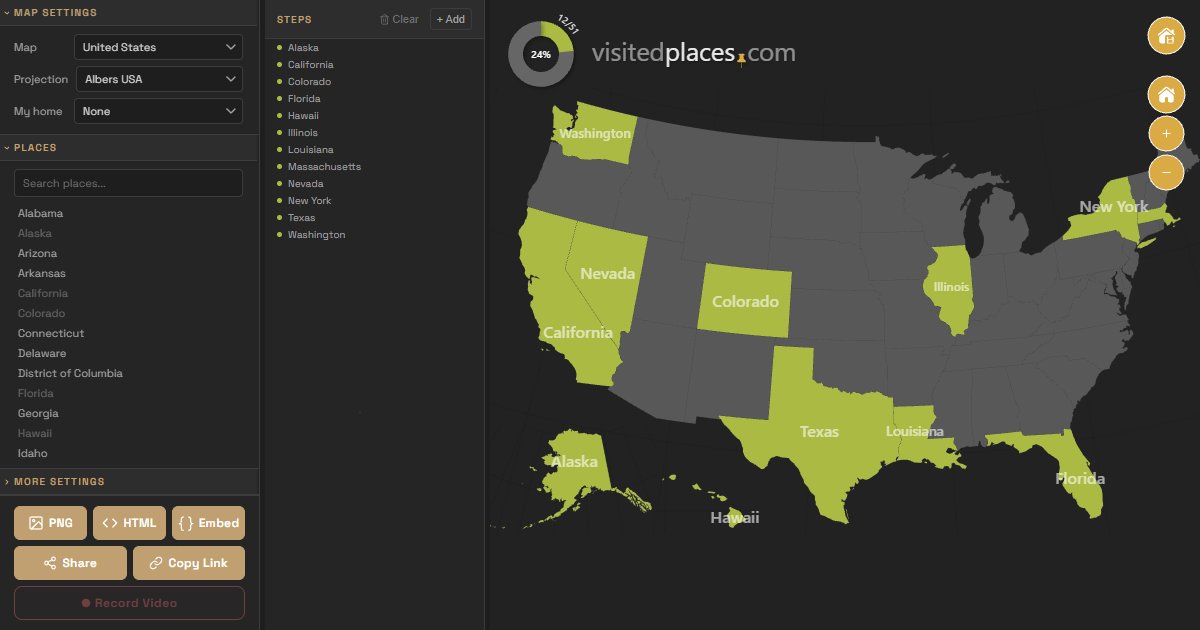Image resolution: width=1200 pixels, height=630 pixels.
Task: Click the California step in Steps panel
Action: pyautogui.click(x=311, y=65)
